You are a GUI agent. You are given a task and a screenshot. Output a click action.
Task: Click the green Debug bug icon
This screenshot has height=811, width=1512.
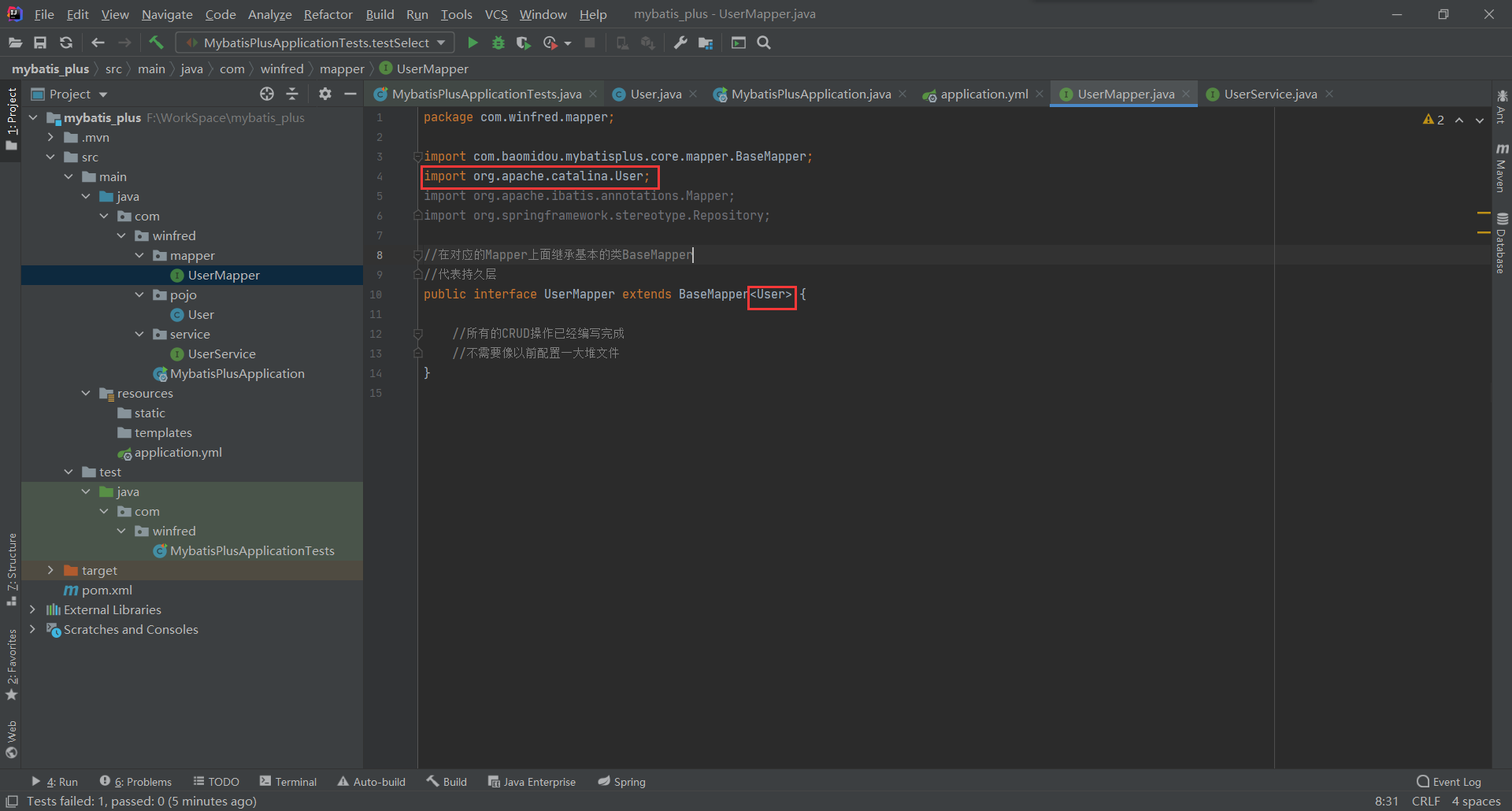pos(498,43)
